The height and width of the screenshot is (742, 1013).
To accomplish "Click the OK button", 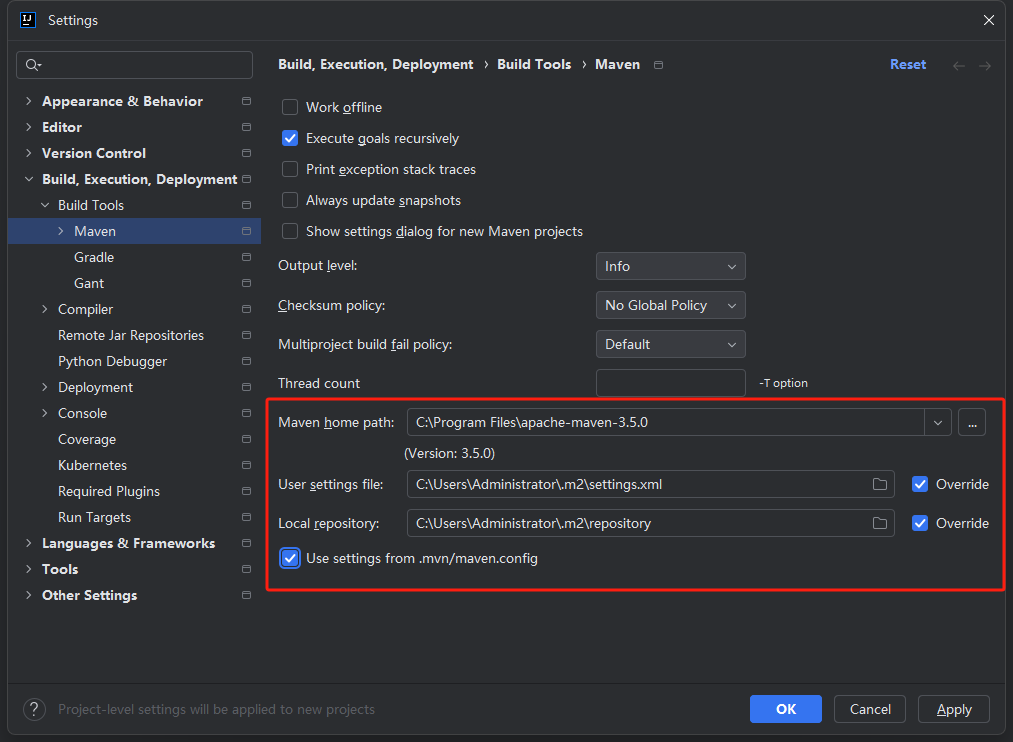I will coord(786,709).
